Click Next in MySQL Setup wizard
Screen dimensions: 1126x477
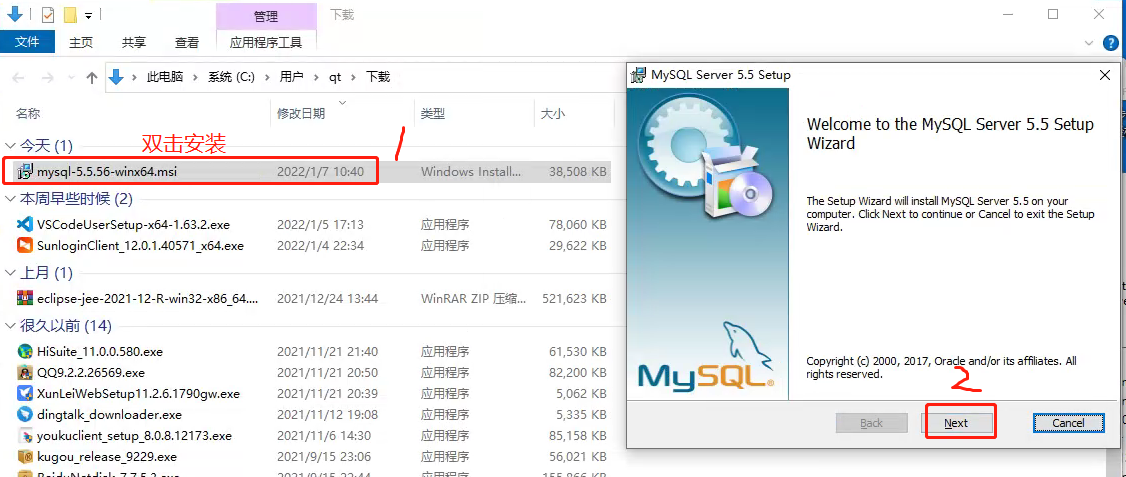click(x=956, y=423)
